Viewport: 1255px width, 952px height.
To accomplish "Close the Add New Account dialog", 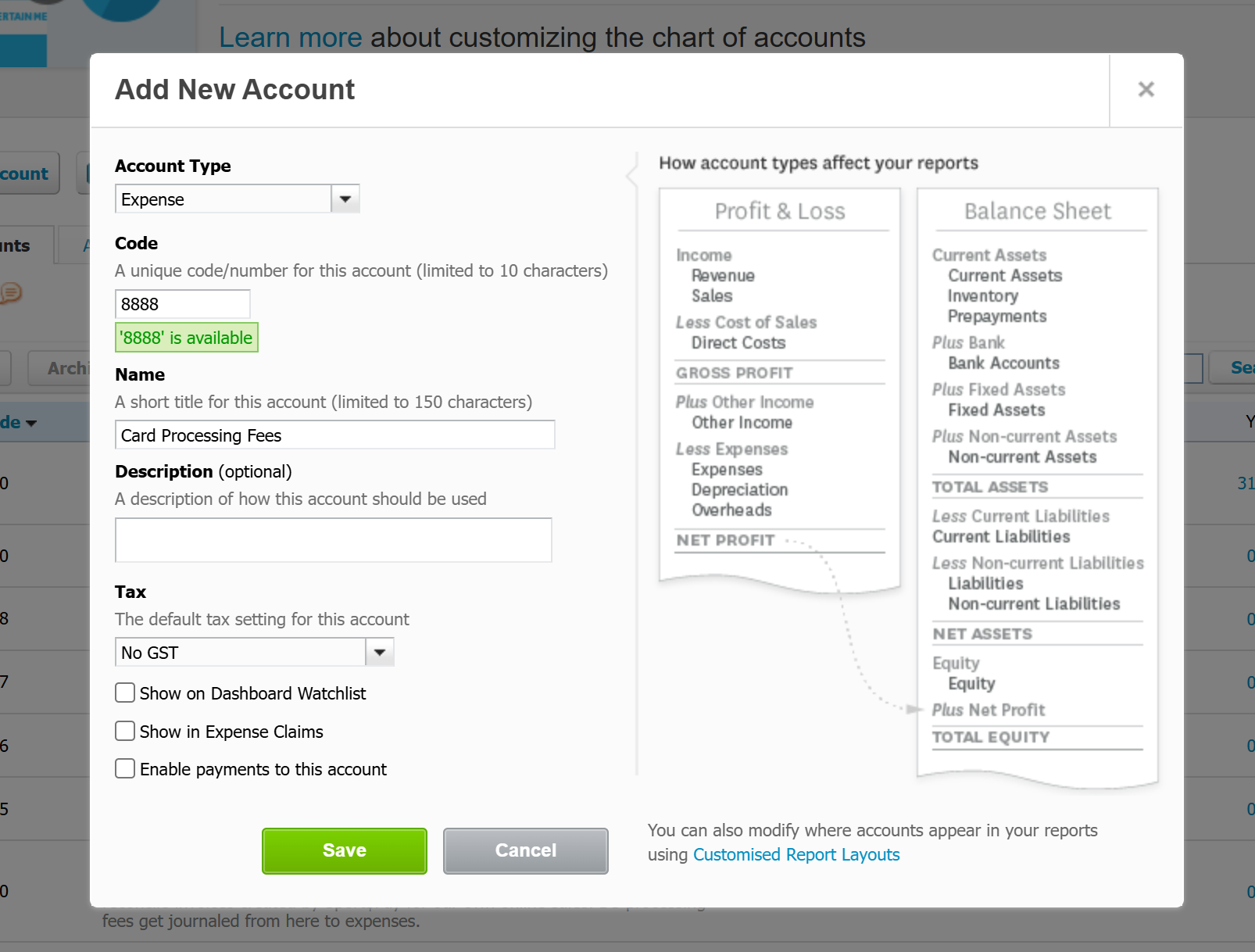I will (1146, 90).
